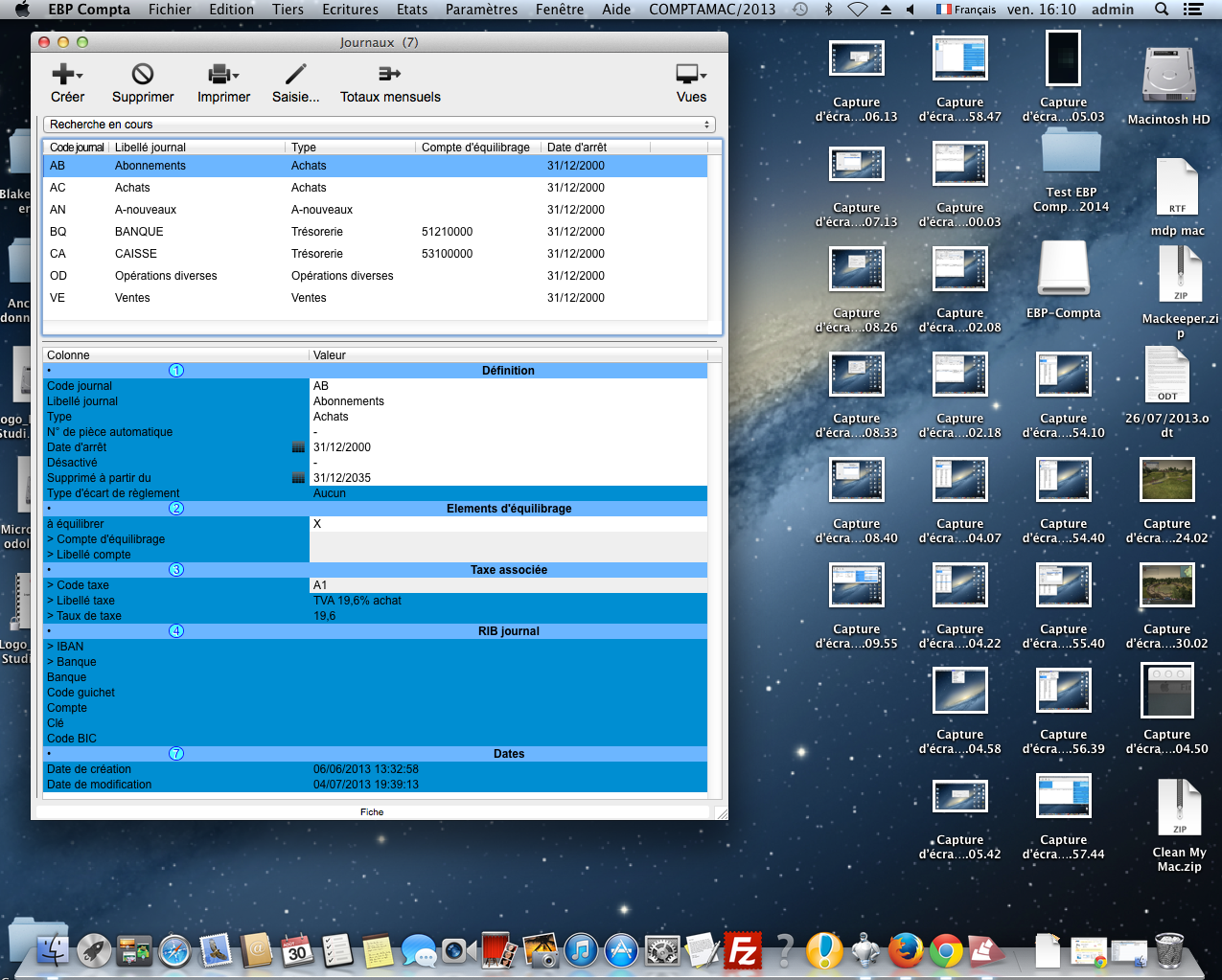Viewport: 1222px width, 980px height.
Task: Open the Edition menu
Action: [232, 10]
